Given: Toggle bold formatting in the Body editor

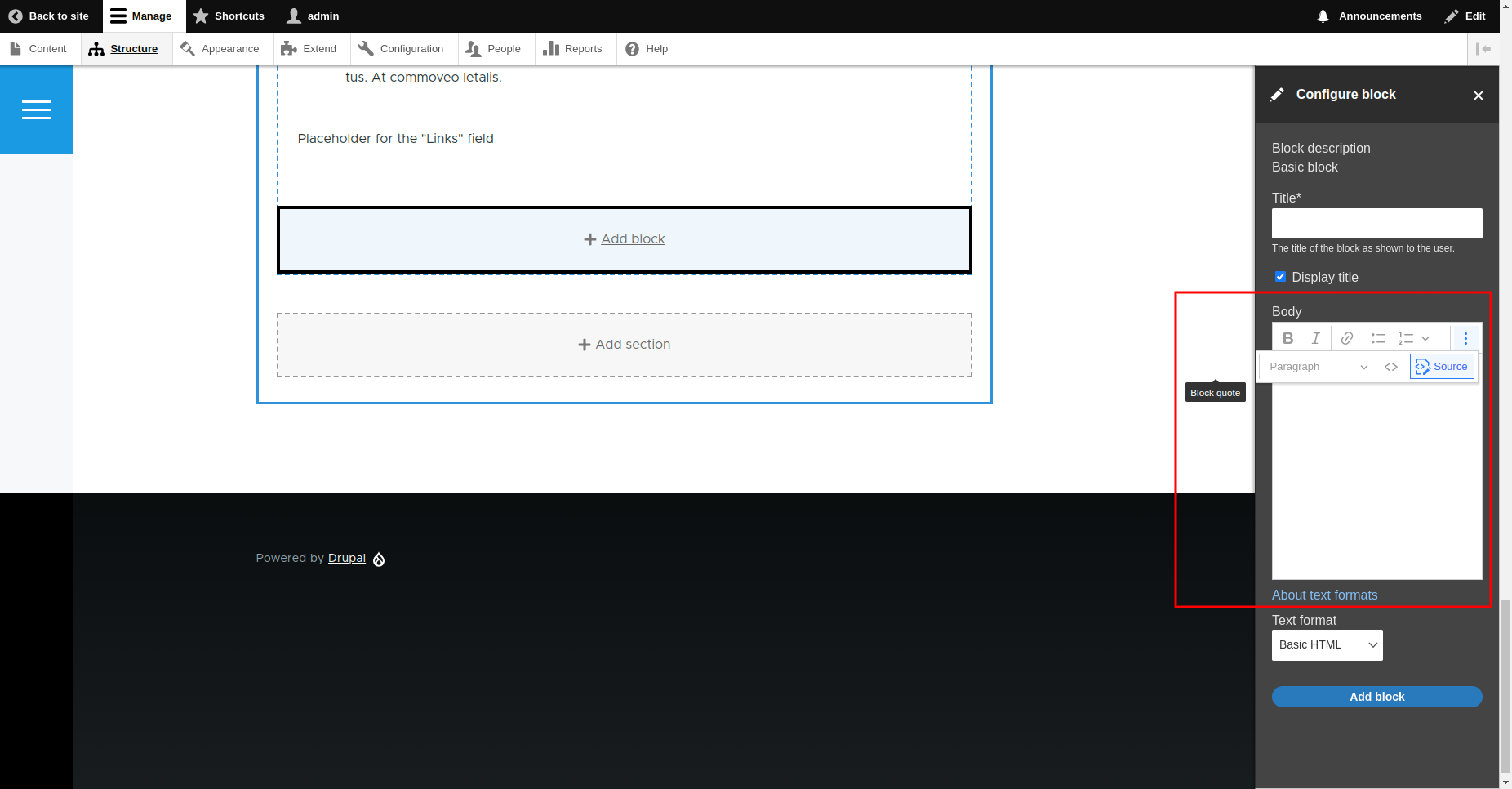Looking at the screenshot, I should (x=1288, y=337).
